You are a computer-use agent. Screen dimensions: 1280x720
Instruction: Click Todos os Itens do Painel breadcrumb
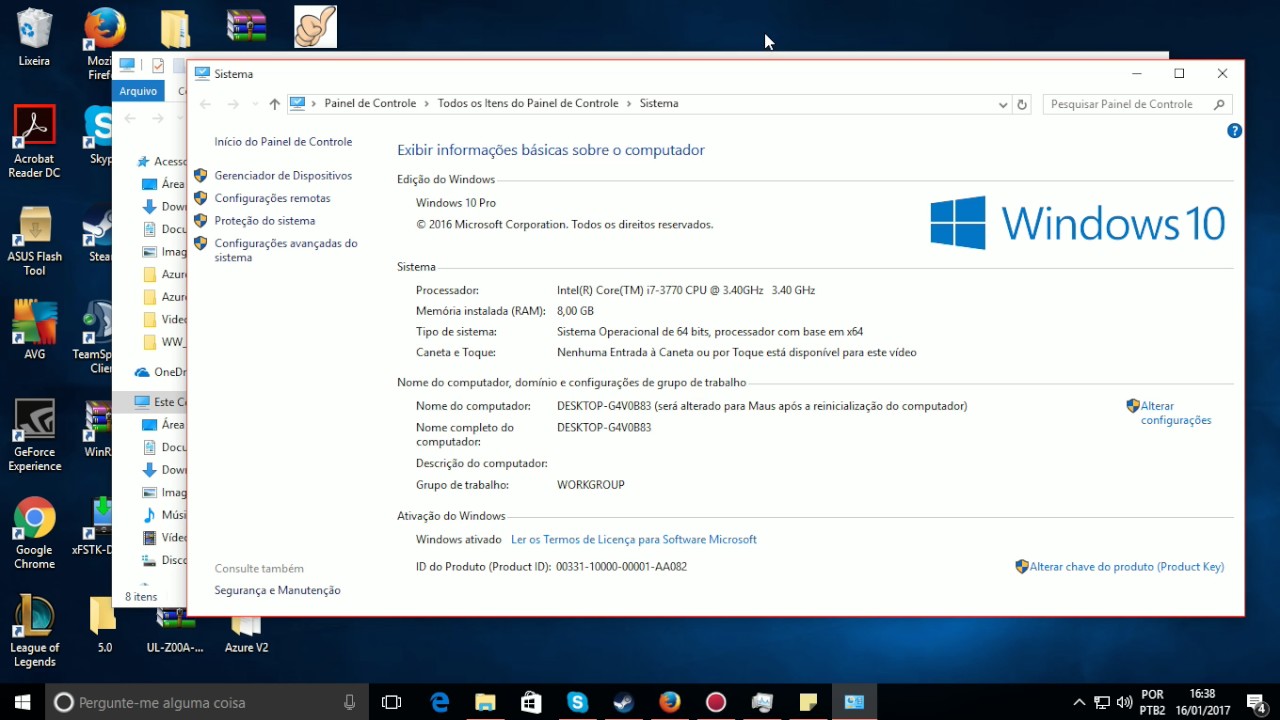pos(528,103)
